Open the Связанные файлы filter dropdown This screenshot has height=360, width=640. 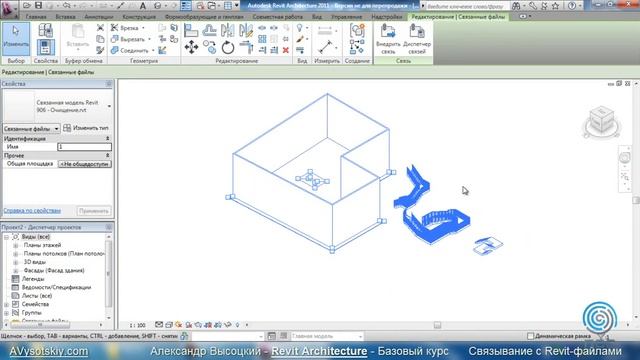31,129
